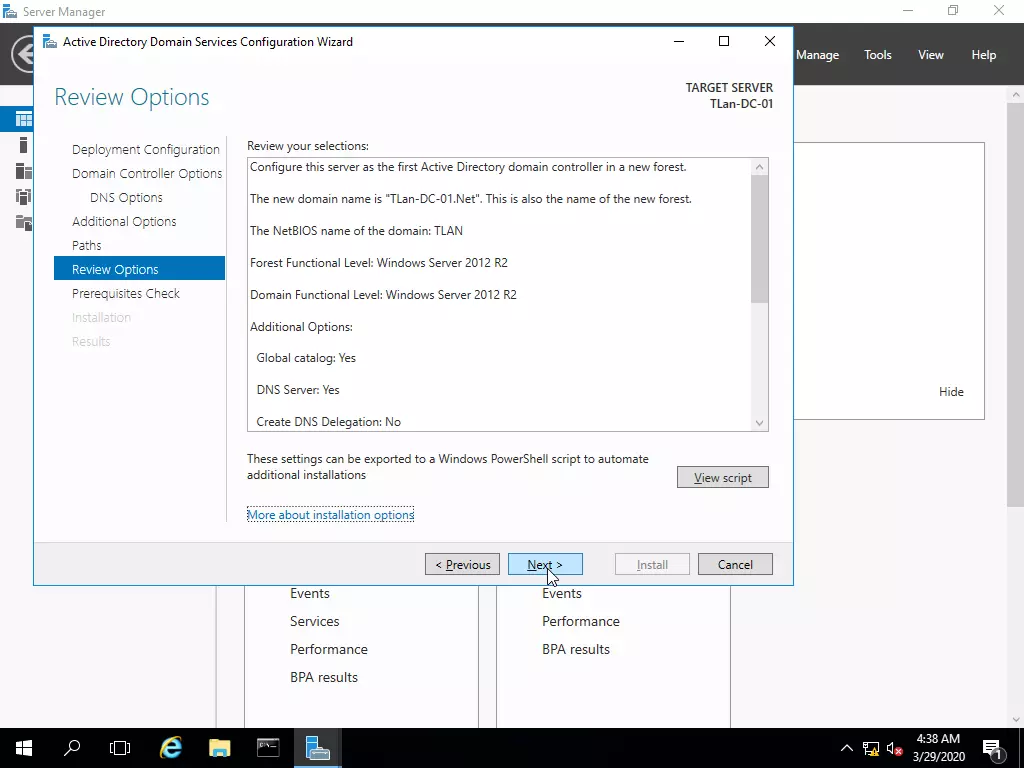Click the new domain name line 'TLan-DC-01.Net'
1024x768 pixels.
tap(470, 199)
